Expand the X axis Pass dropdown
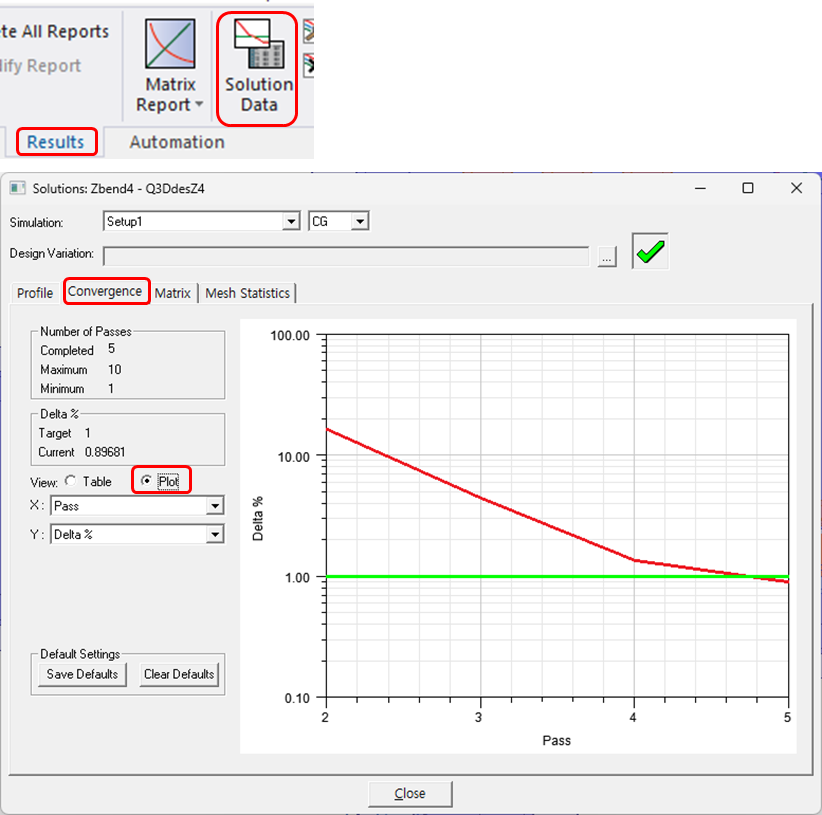 [x=215, y=506]
